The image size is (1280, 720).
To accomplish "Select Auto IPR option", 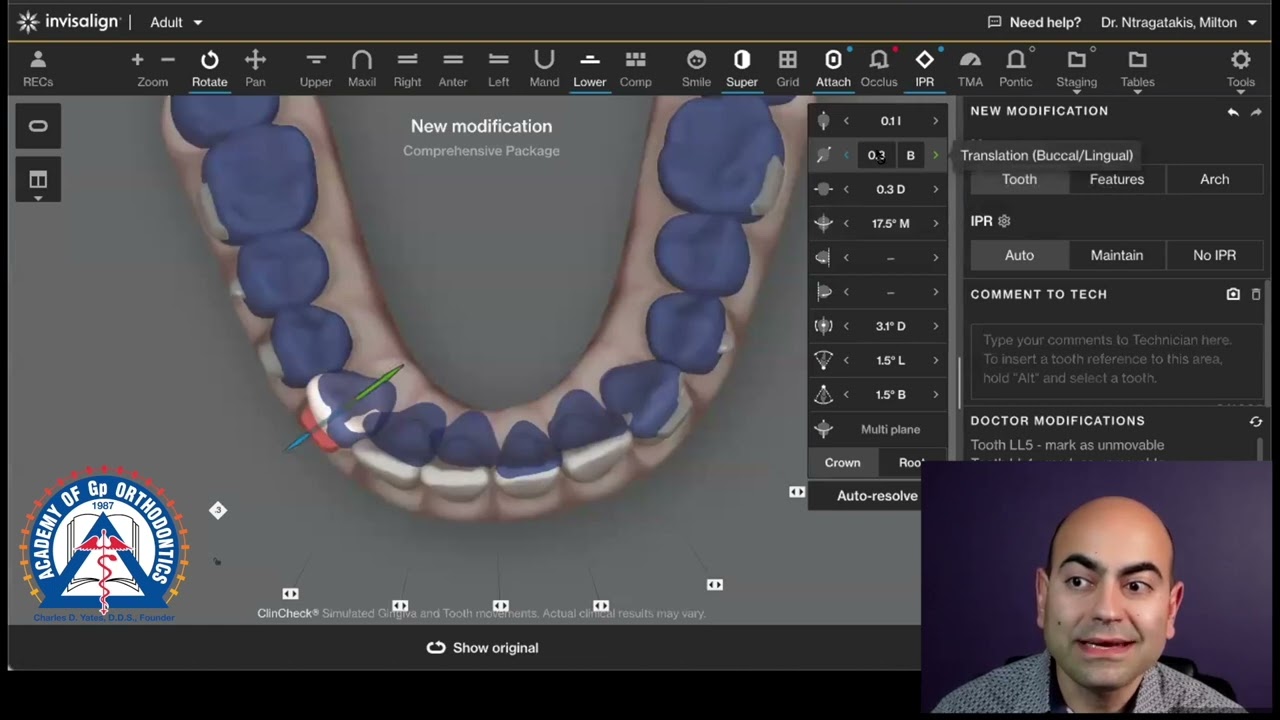I will pyautogui.click(x=1019, y=255).
